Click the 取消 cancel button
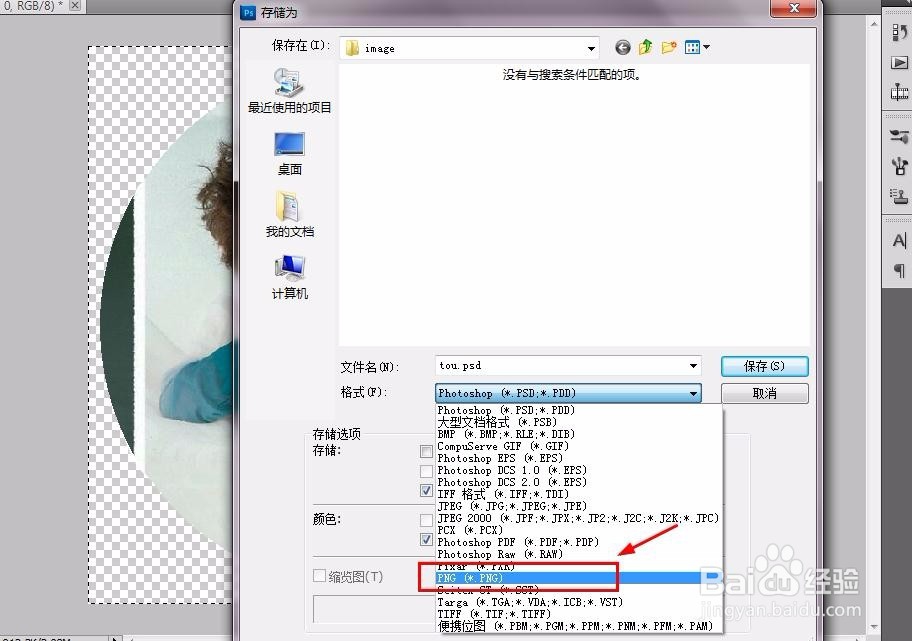Screen dimensions: 912x641 pyautogui.click(x=764, y=393)
